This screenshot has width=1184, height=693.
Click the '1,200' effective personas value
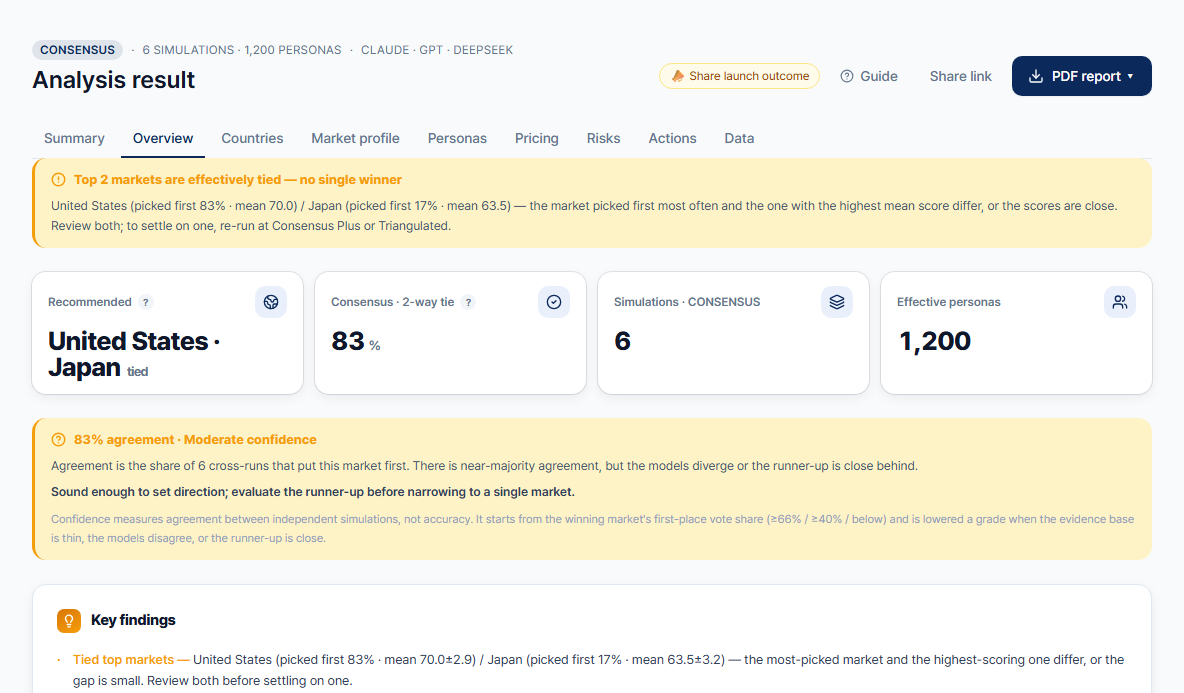coord(935,341)
